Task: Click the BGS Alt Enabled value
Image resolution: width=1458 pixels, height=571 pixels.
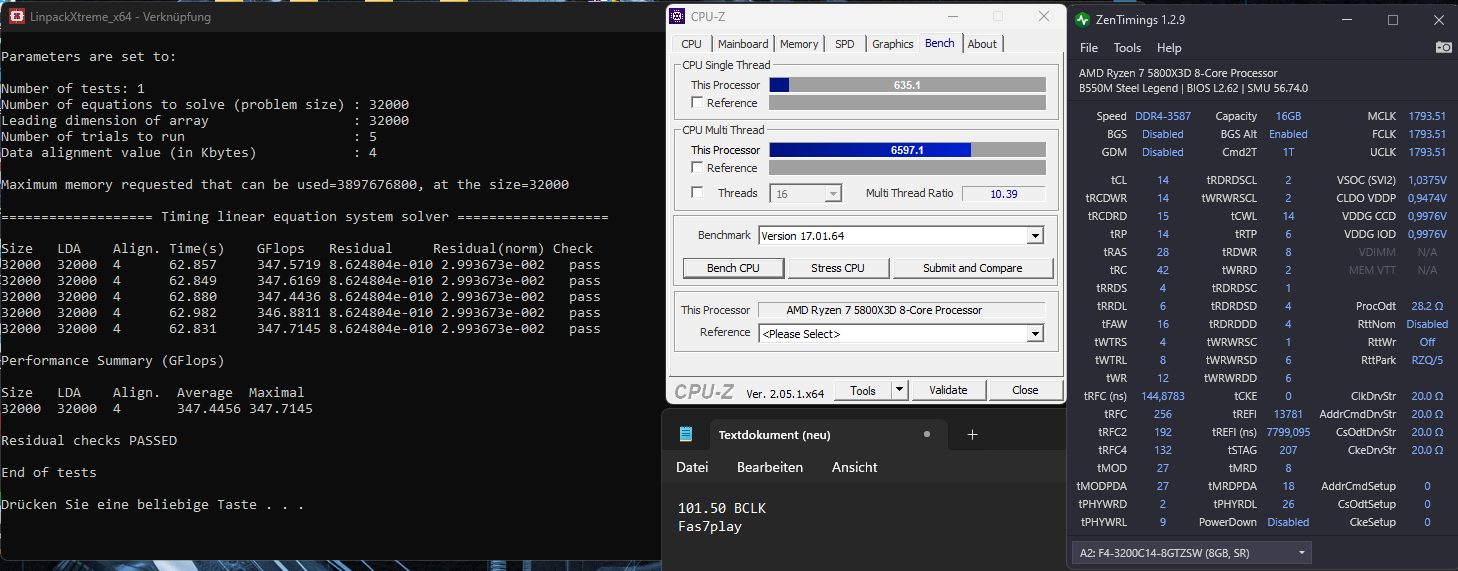Action: point(1288,134)
